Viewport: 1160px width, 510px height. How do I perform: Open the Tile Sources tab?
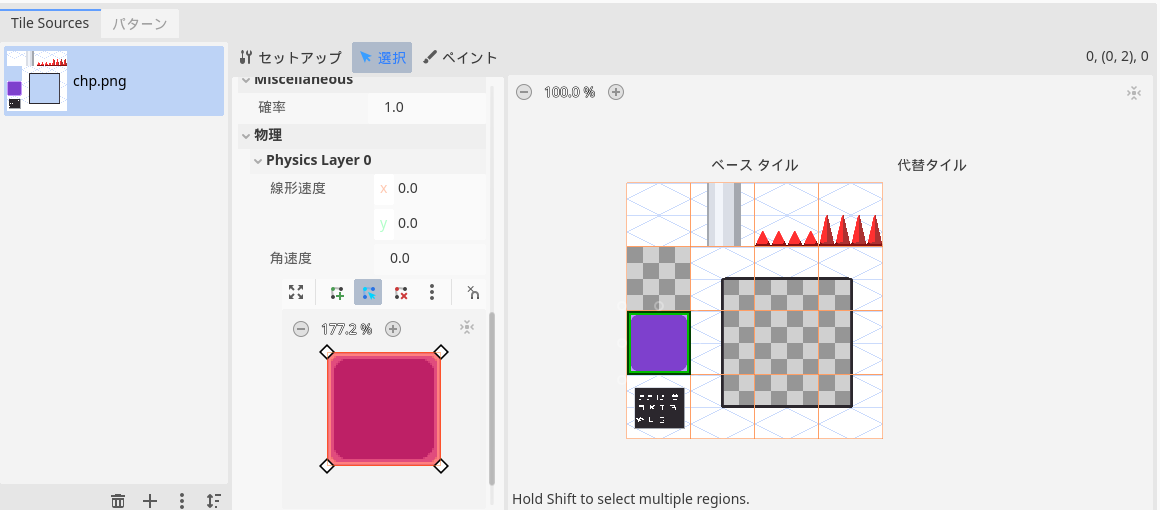click(50, 23)
